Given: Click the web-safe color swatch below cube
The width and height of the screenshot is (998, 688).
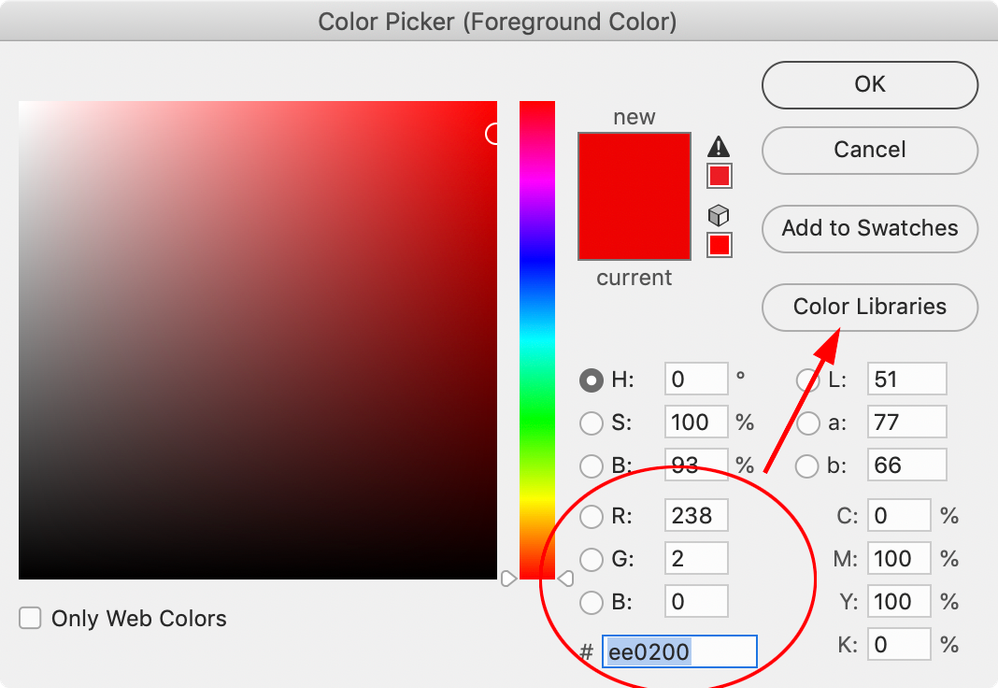Looking at the screenshot, I should click(718, 245).
